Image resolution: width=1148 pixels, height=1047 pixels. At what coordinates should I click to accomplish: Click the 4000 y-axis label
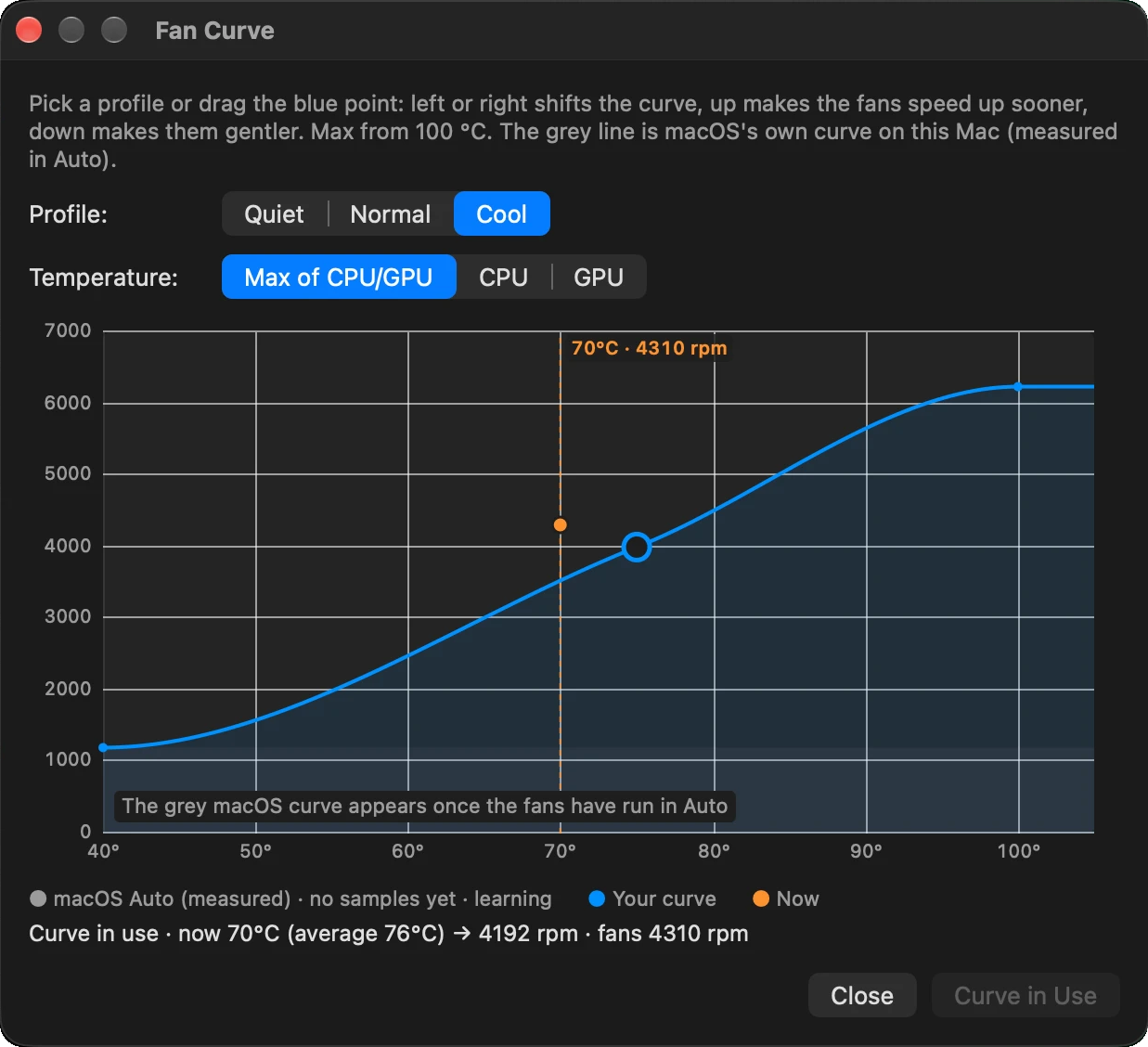pyautogui.click(x=68, y=546)
